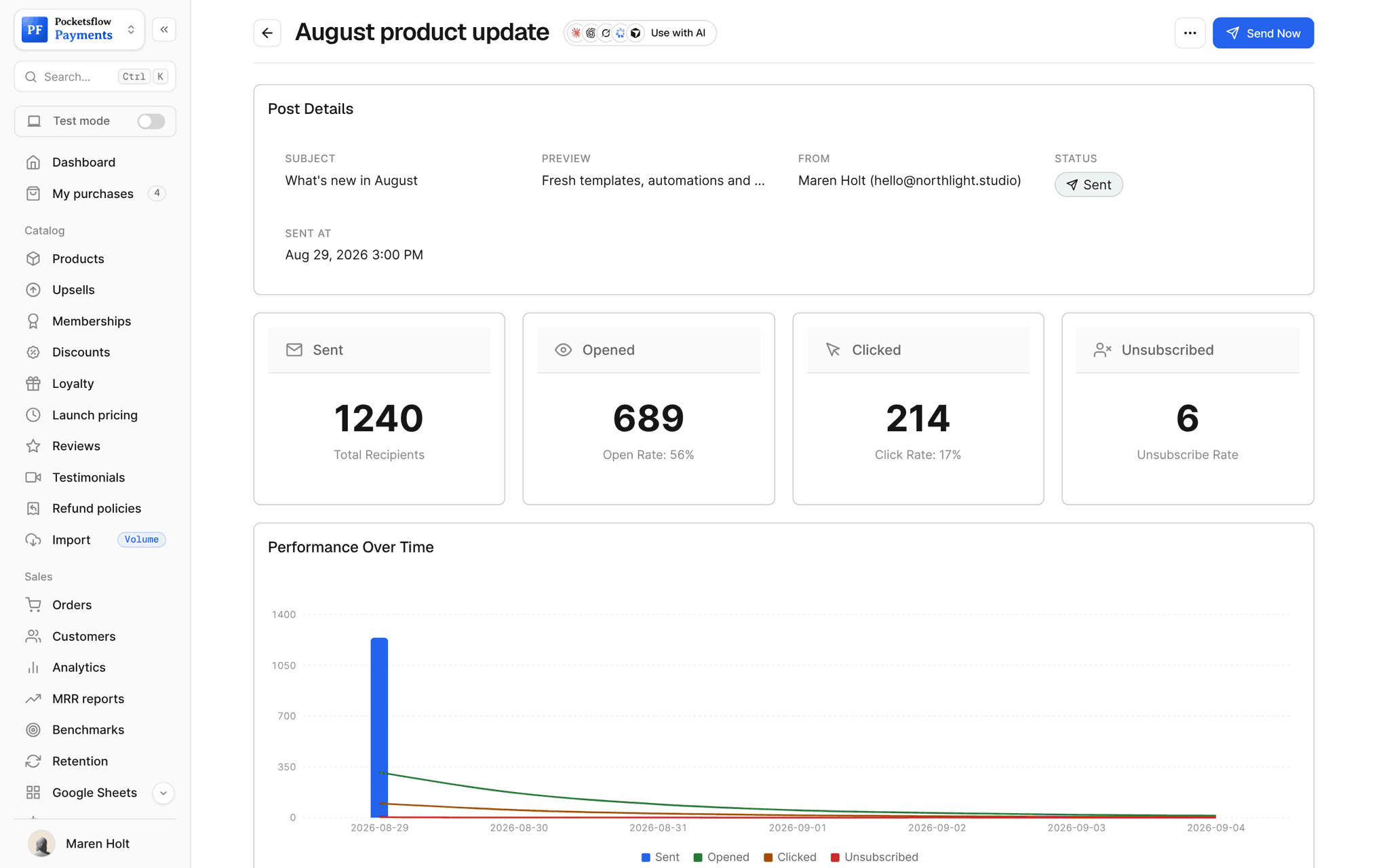Collapse the sidebar with double-chevron icon

164,29
